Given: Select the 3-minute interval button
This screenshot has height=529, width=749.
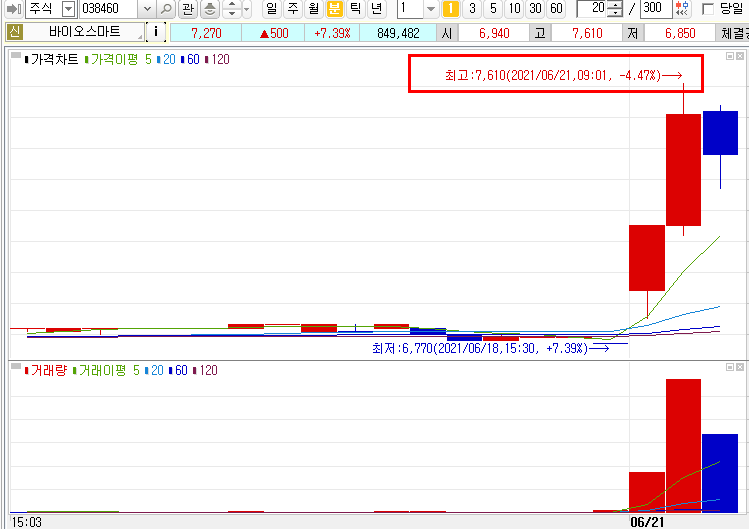Looking at the screenshot, I should [472, 9].
